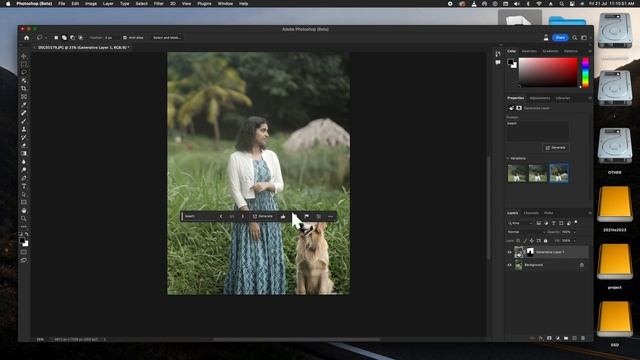Open the Kind filter dropdown in Layers
Image resolution: width=640 pixels, height=360 pixels.
520,223
